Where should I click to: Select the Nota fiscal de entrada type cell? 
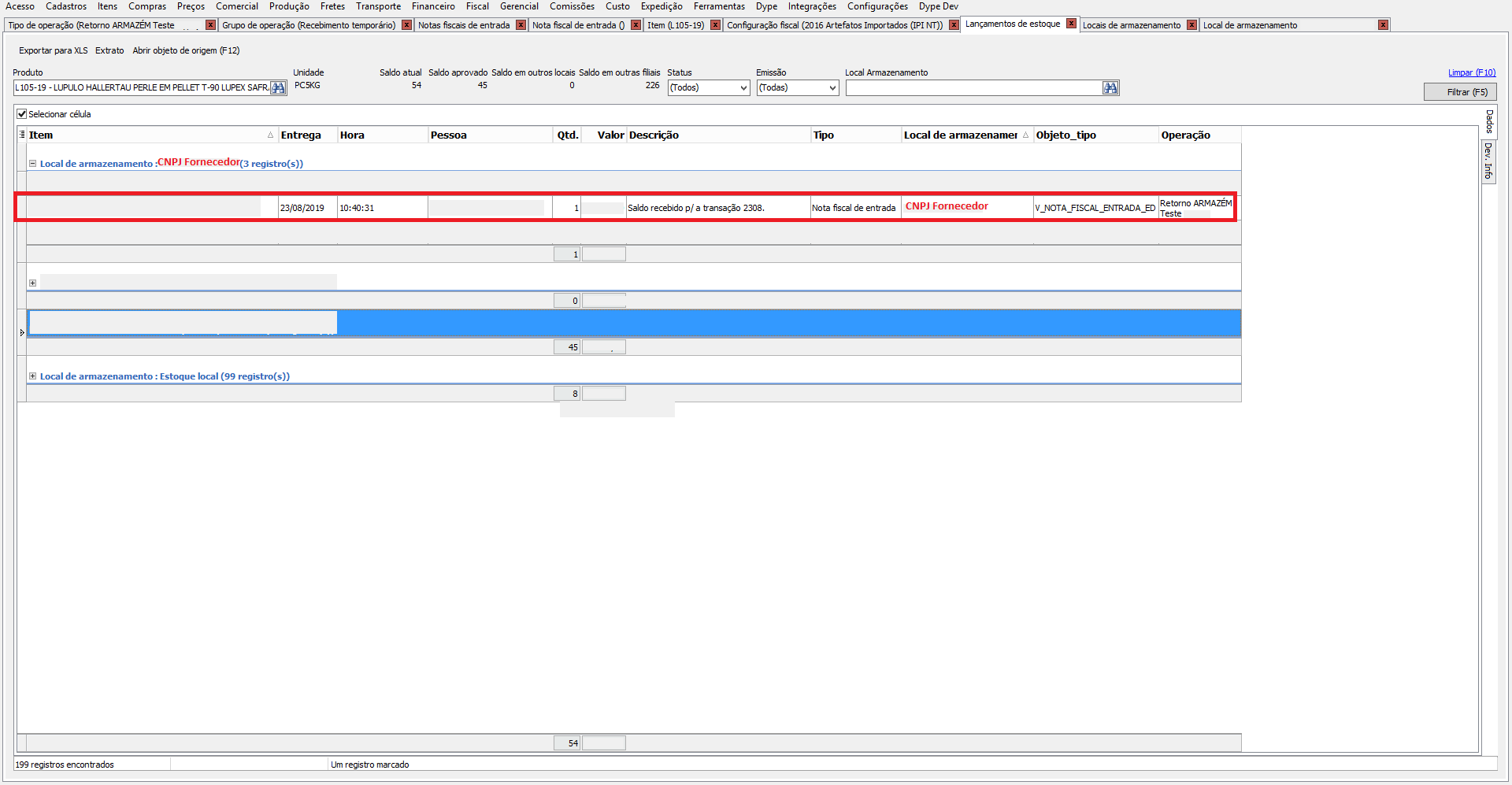(x=856, y=208)
